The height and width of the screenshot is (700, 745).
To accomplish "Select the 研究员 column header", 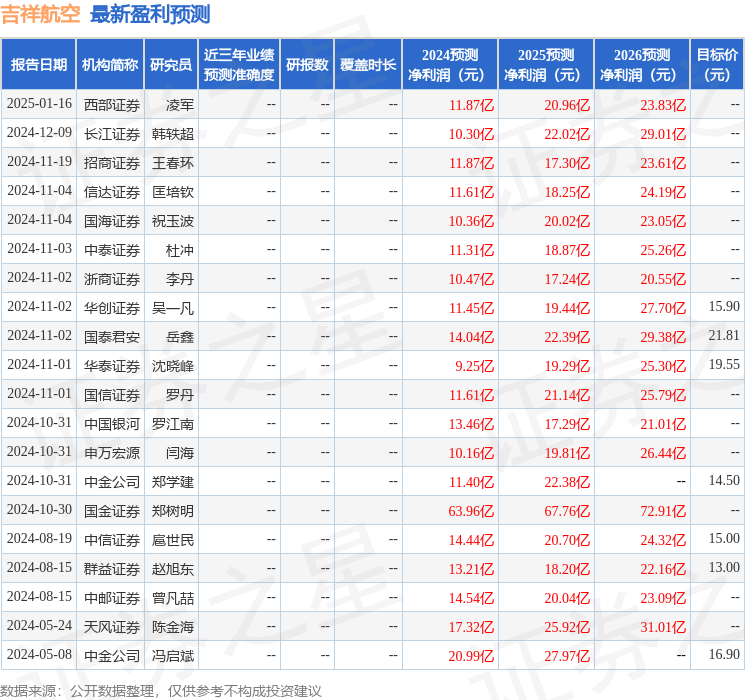I will coord(171,64).
